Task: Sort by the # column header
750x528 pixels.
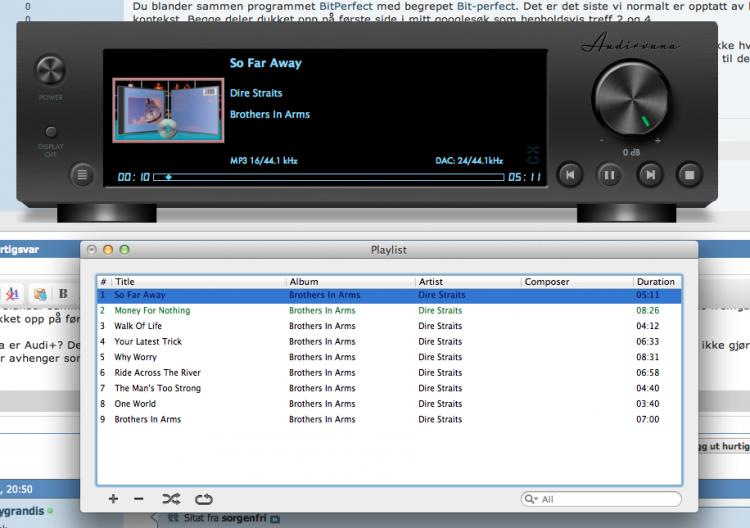Action: point(104,282)
